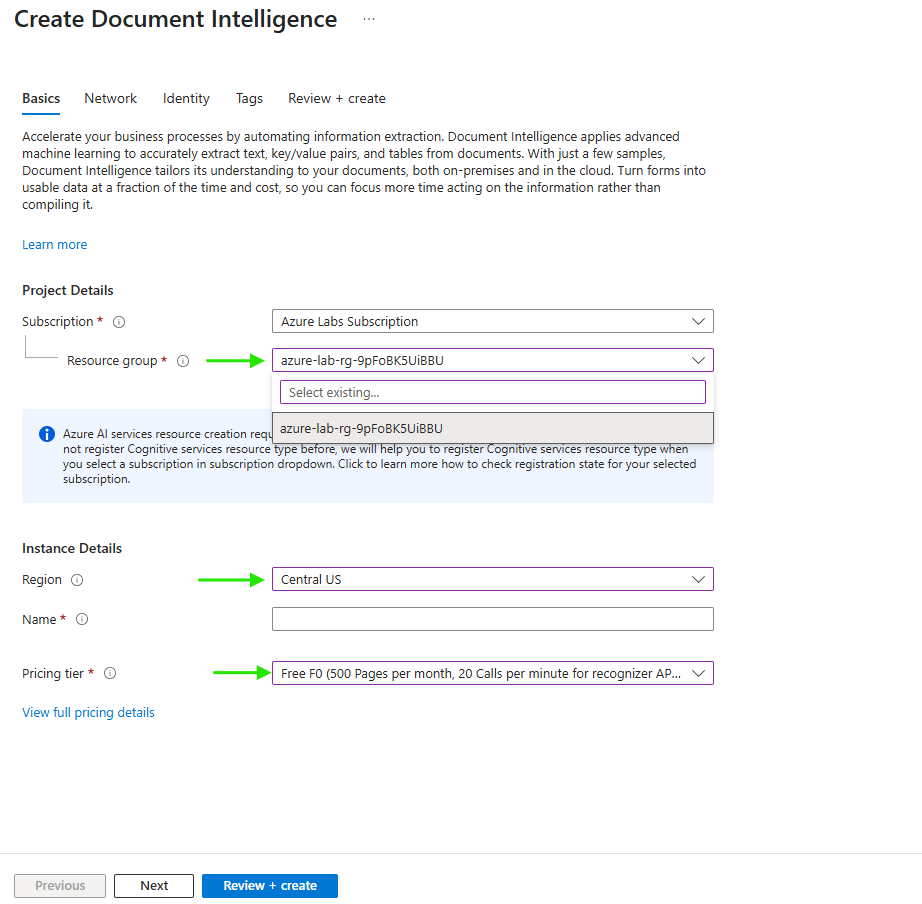Open the ellipsis menu beside the page title
922x904 pixels.
coord(369,20)
